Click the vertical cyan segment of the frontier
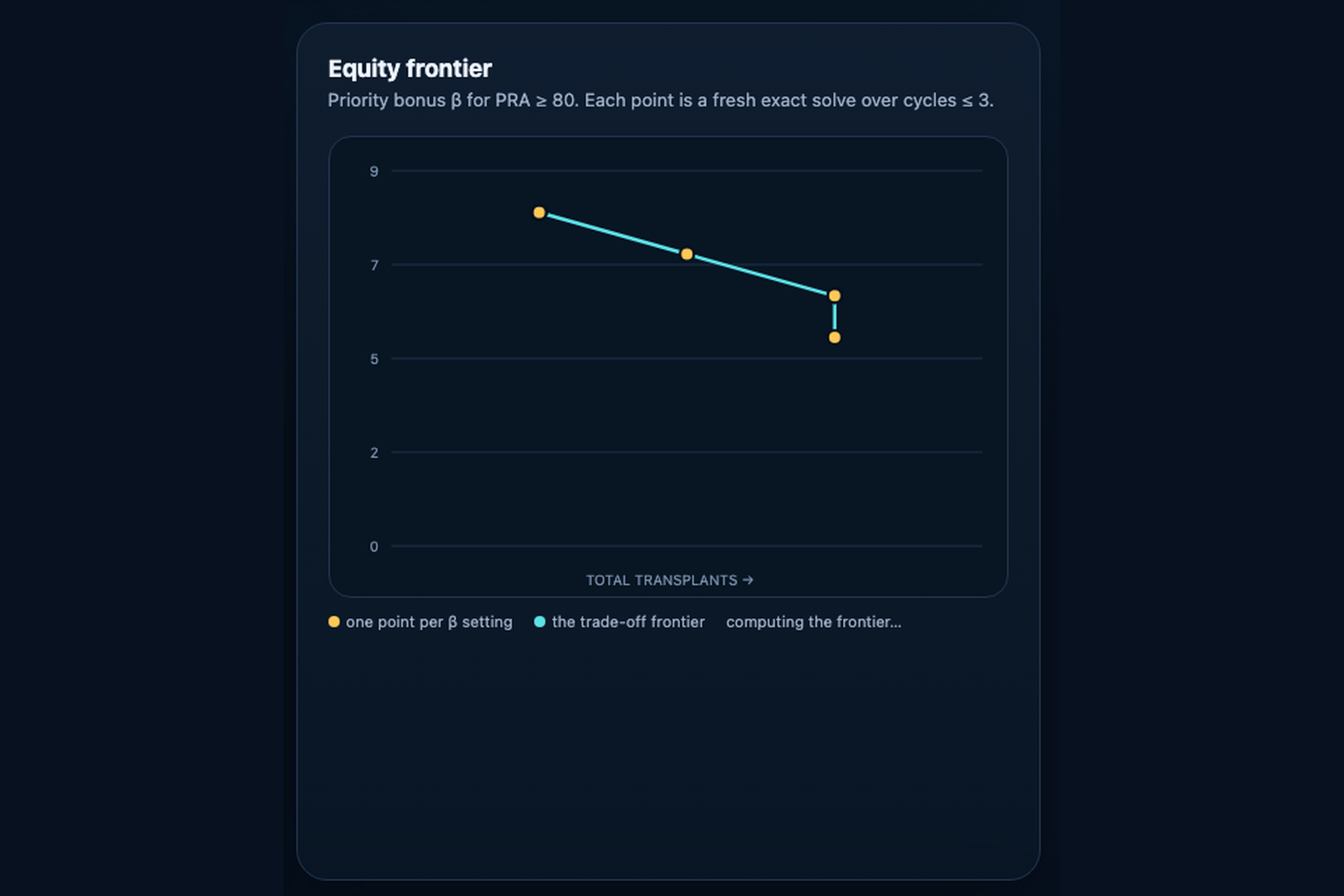Viewport: 1344px width, 896px height. [x=835, y=317]
